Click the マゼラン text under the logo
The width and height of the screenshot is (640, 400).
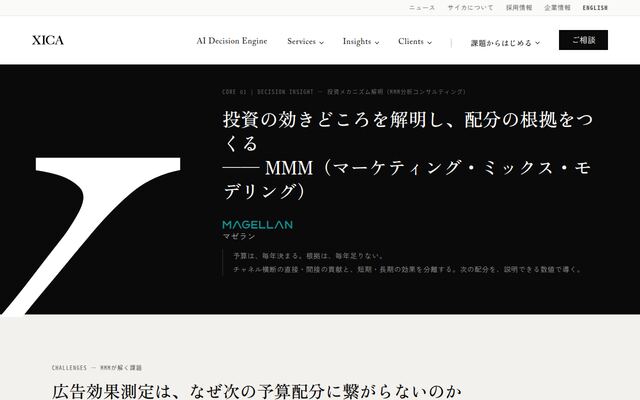pos(239,236)
